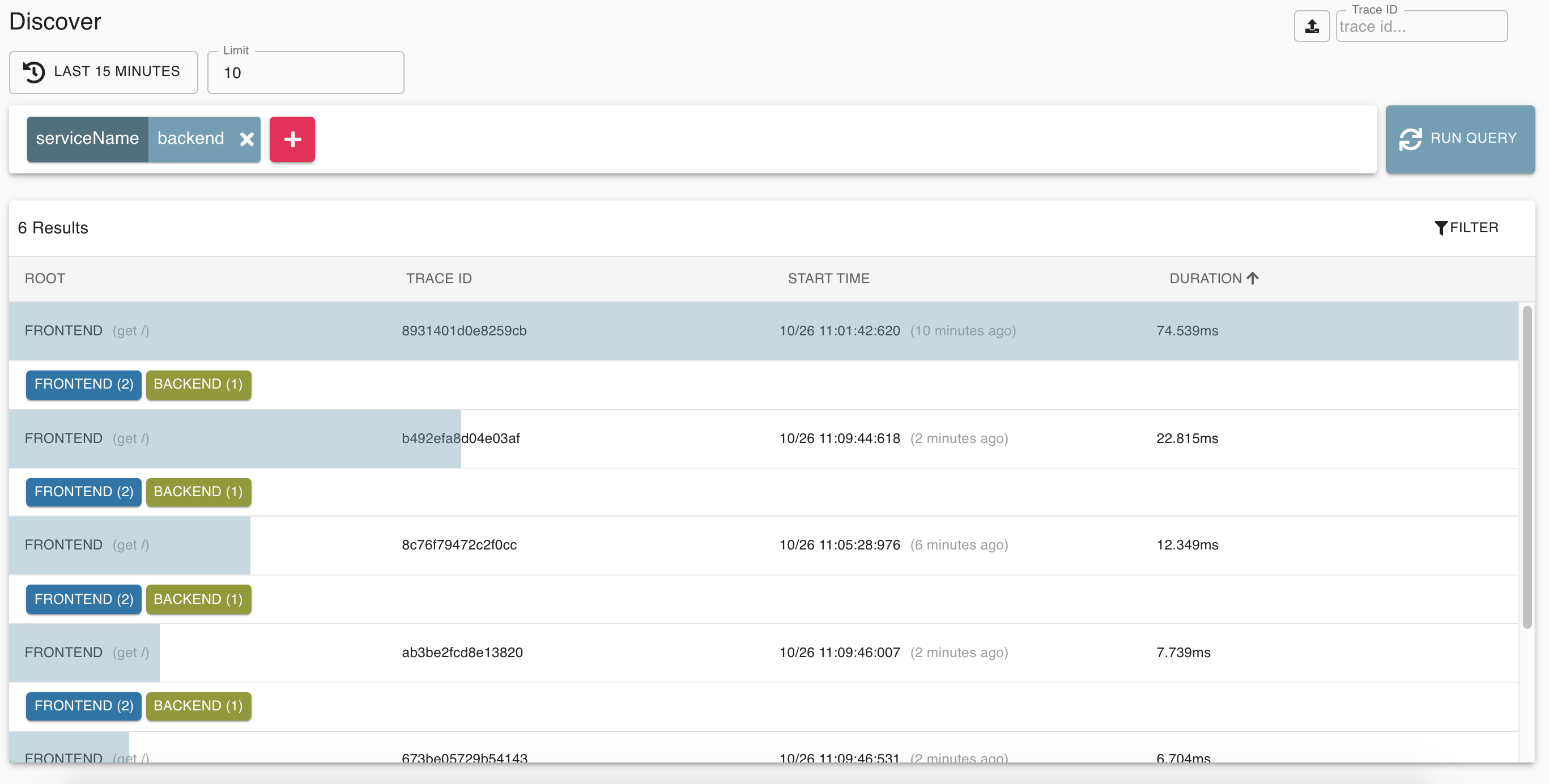The image size is (1549, 784).
Task: Click BACKEND (1) badge under first trace
Action: (198, 384)
